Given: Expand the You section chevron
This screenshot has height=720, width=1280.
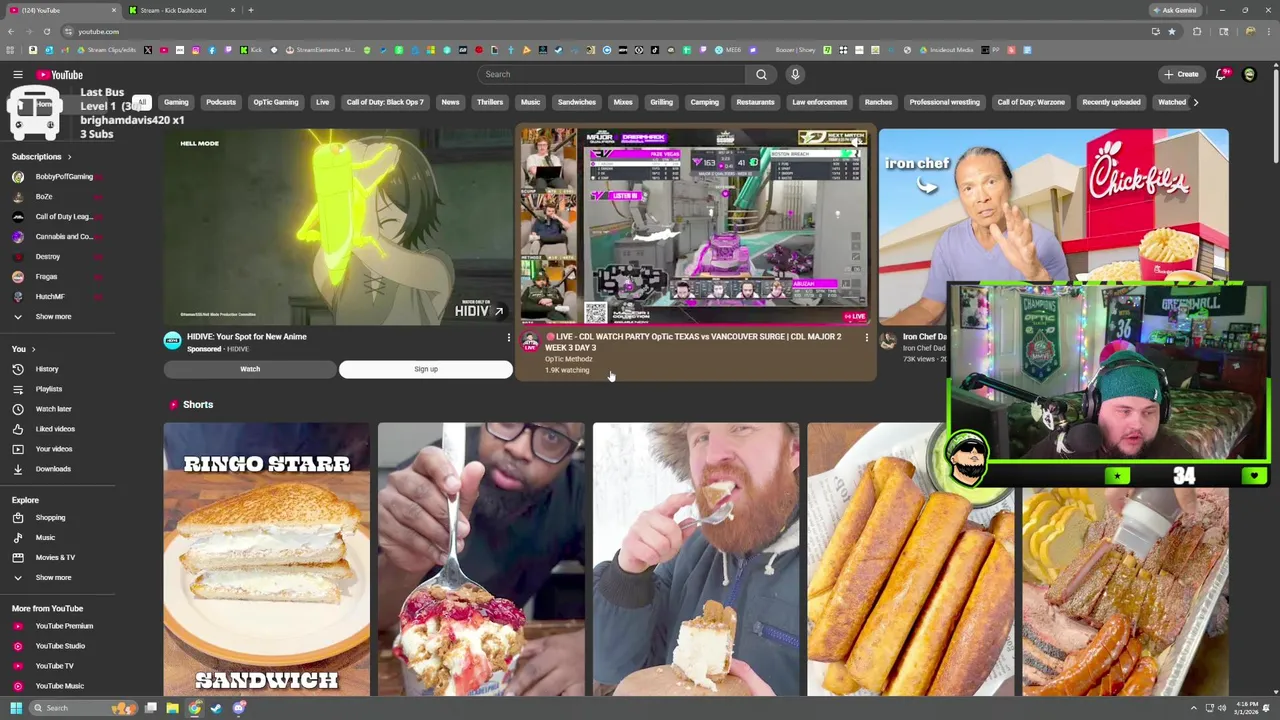Looking at the screenshot, I should click(33, 349).
